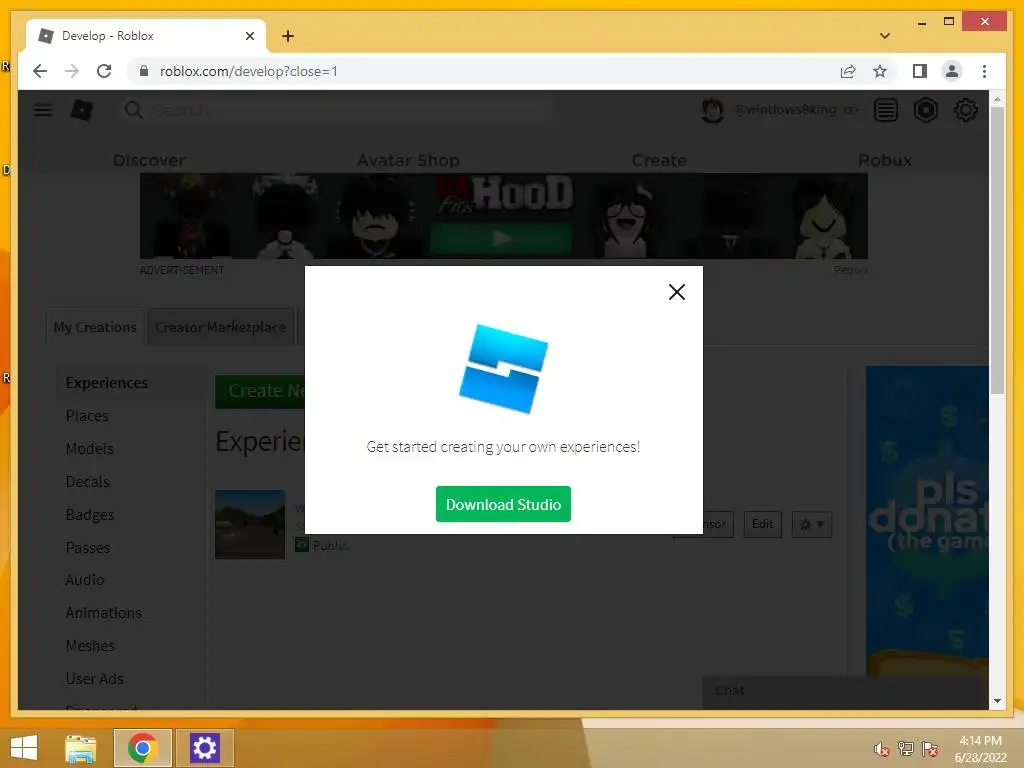Viewport: 1024px width, 768px height.
Task: Select Animations in the sidebar
Action: click(103, 613)
